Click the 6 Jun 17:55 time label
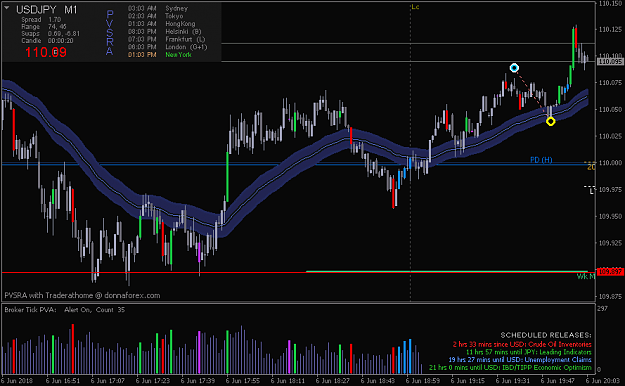 (x=243, y=381)
